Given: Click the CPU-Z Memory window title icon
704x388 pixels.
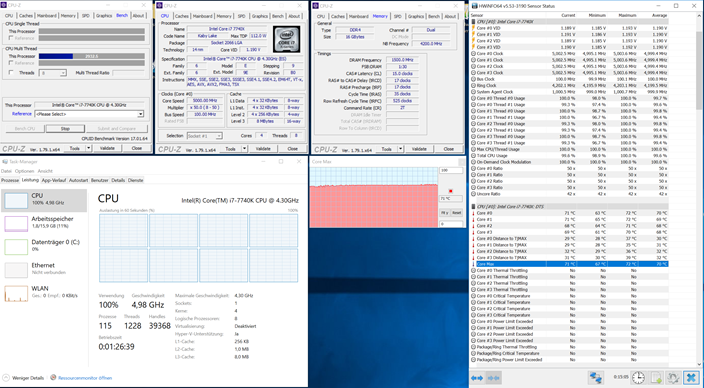Looking at the screenshot, I should (316, 6).
